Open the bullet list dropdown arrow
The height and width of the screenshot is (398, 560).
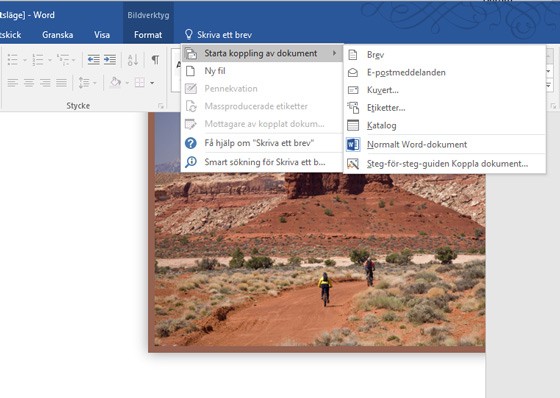pyautogui.click(x=25, y=60)
